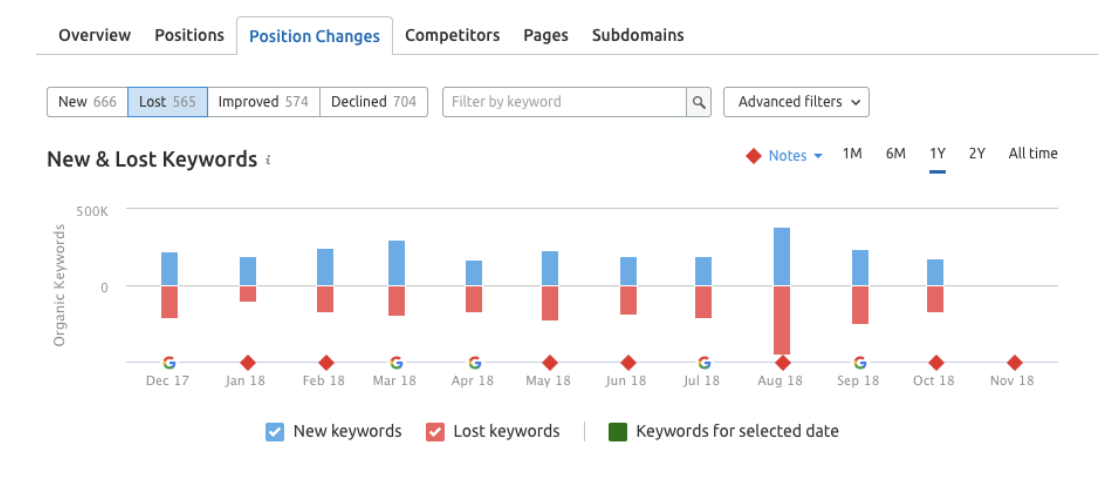
Task: Open the Advanced filters dropdown
Action: coord(796,102)
